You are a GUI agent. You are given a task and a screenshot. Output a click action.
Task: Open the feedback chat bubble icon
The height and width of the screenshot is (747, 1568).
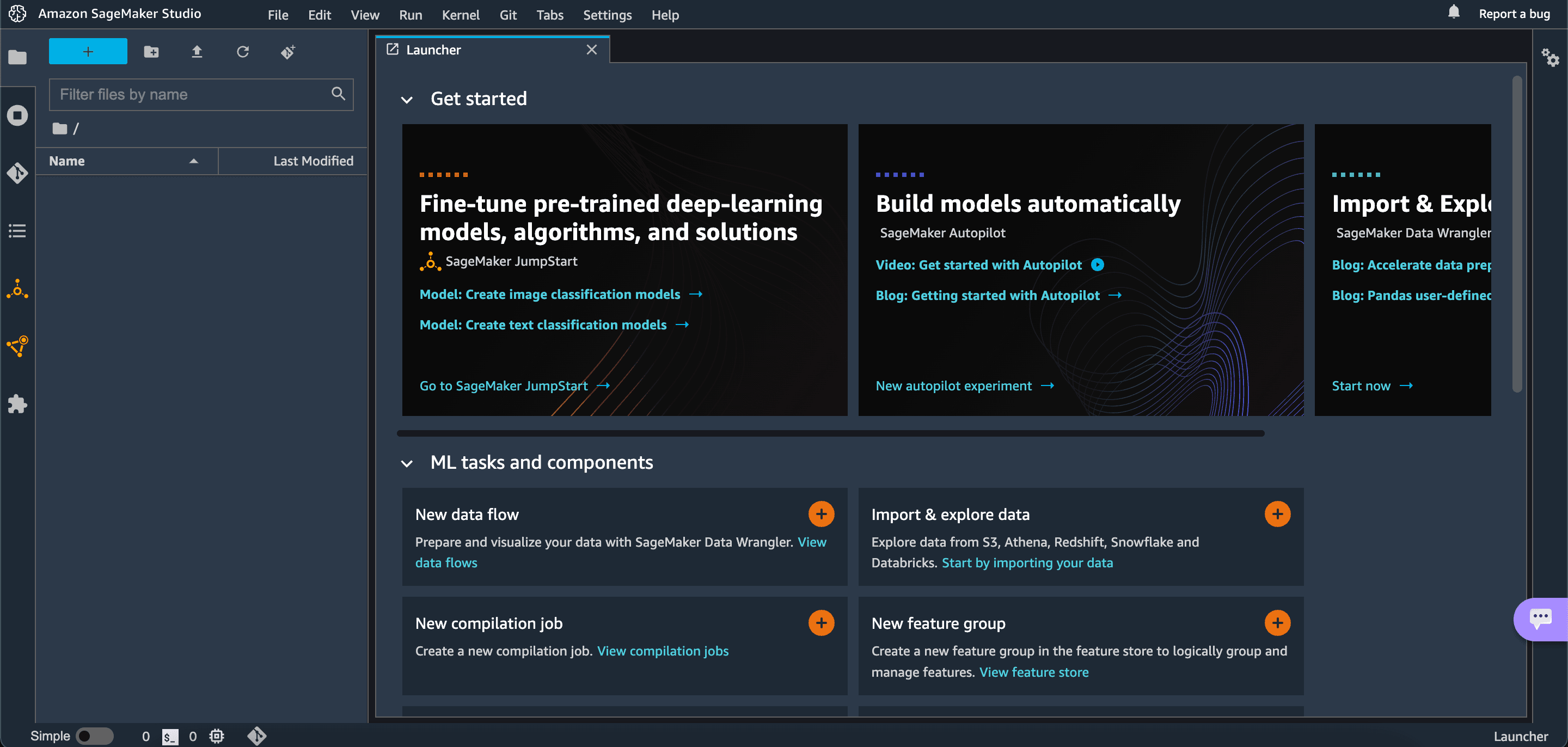(1540, 619)
